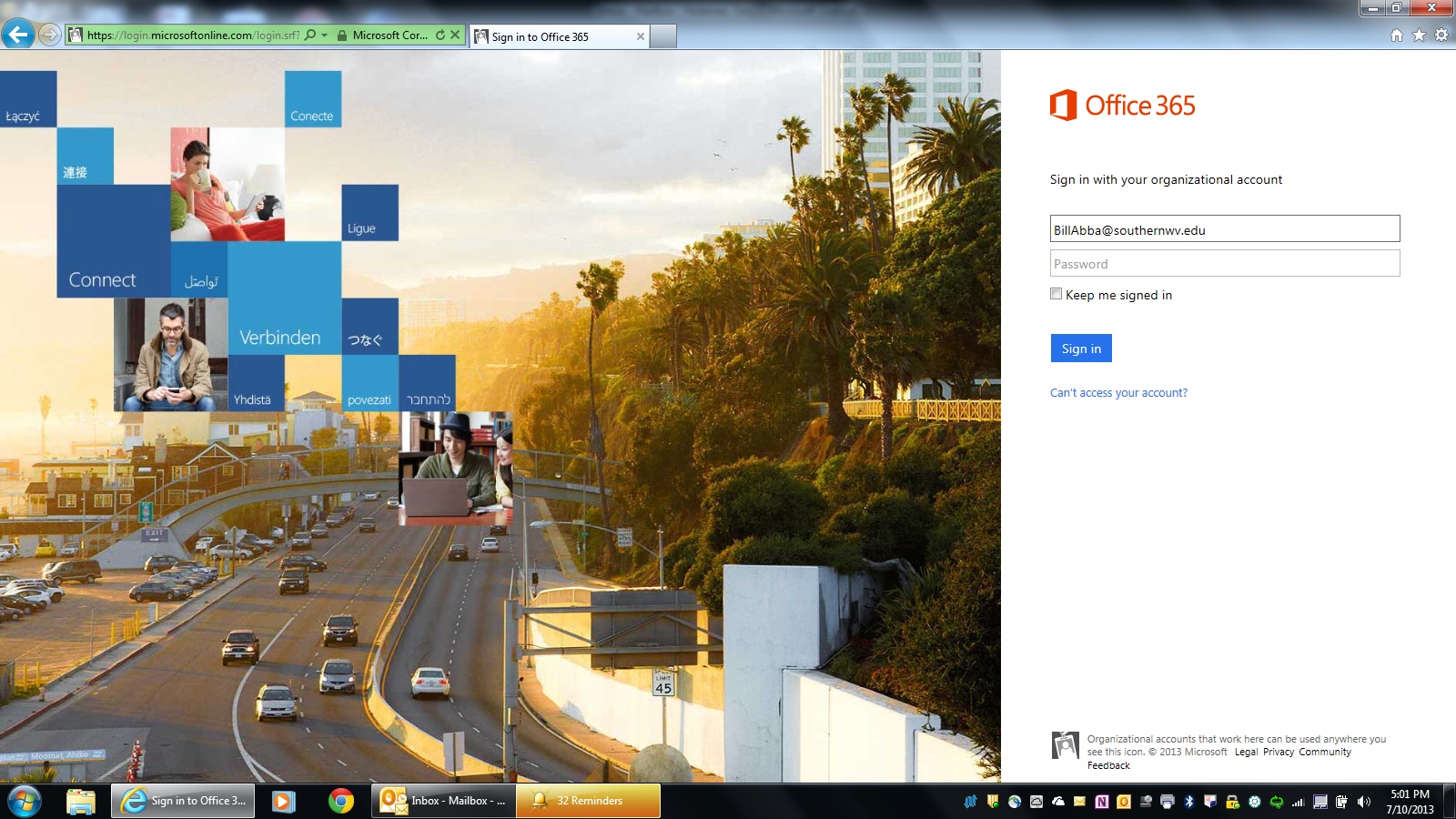Click the printer tray icon

tap(1168, 802)
